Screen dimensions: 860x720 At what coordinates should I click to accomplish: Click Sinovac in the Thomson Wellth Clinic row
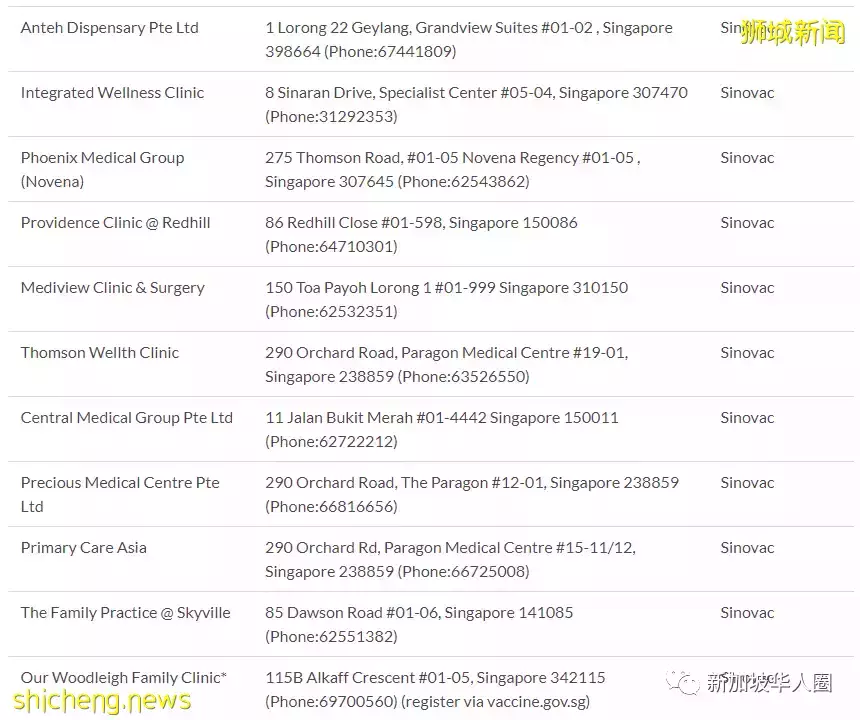click(x=747, y=353)
